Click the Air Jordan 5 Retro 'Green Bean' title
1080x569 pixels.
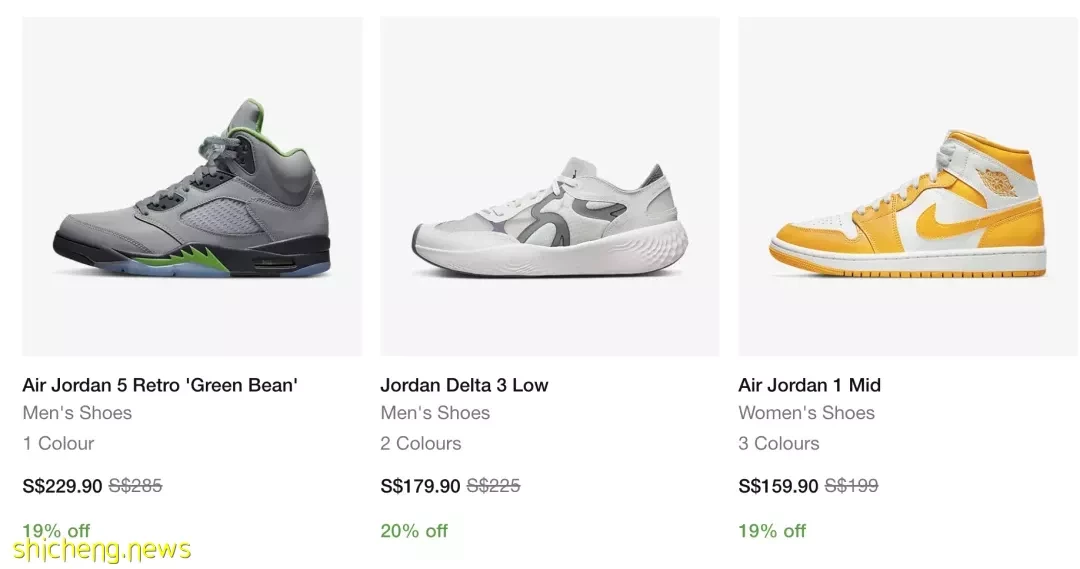pos(160,384)
